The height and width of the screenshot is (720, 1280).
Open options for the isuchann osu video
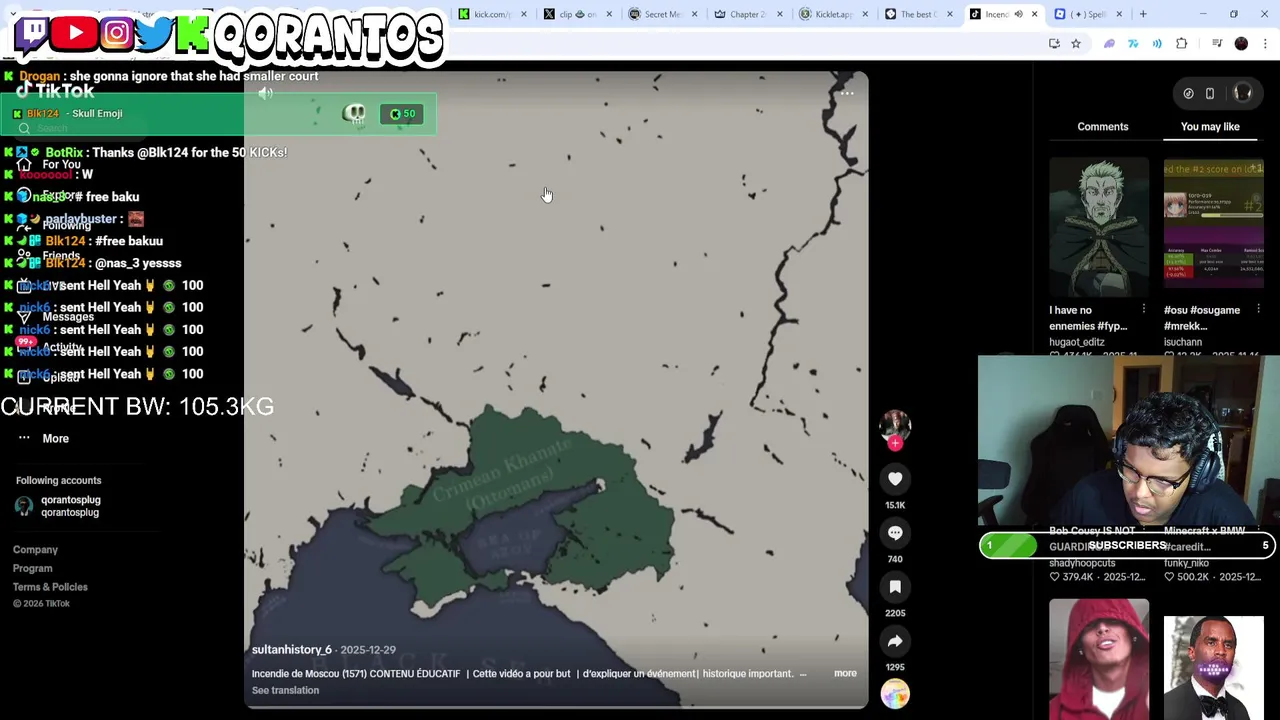[x=1258, y=310]
